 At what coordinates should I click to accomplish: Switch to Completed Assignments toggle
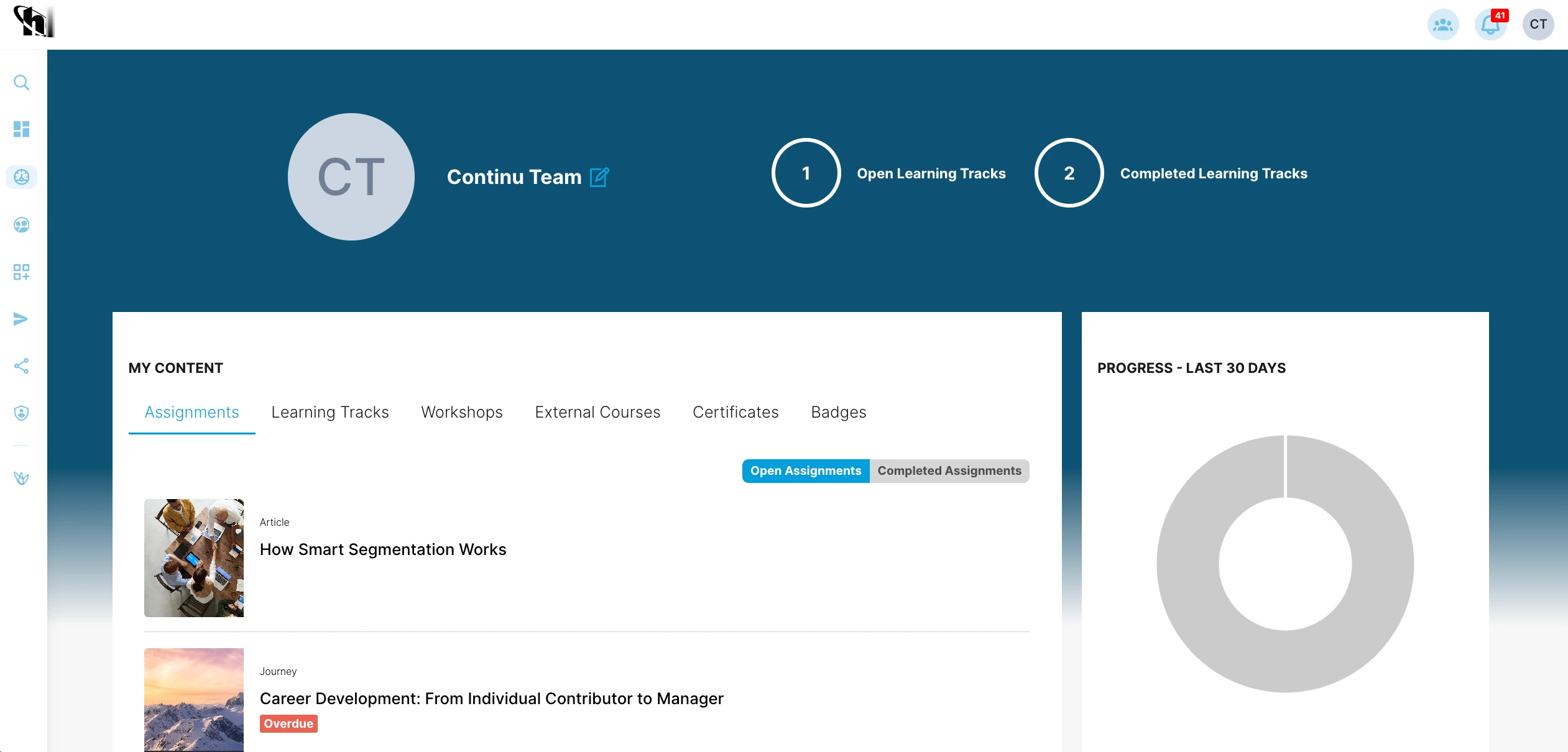(949, 471)
